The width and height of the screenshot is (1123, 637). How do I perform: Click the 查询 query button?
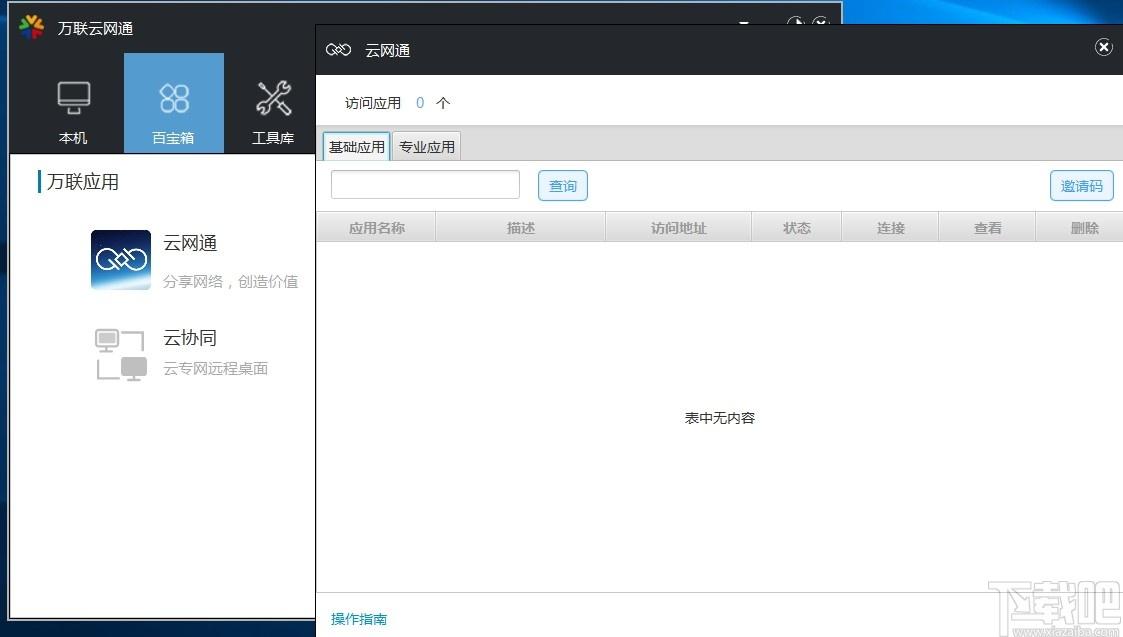(563, 186)
